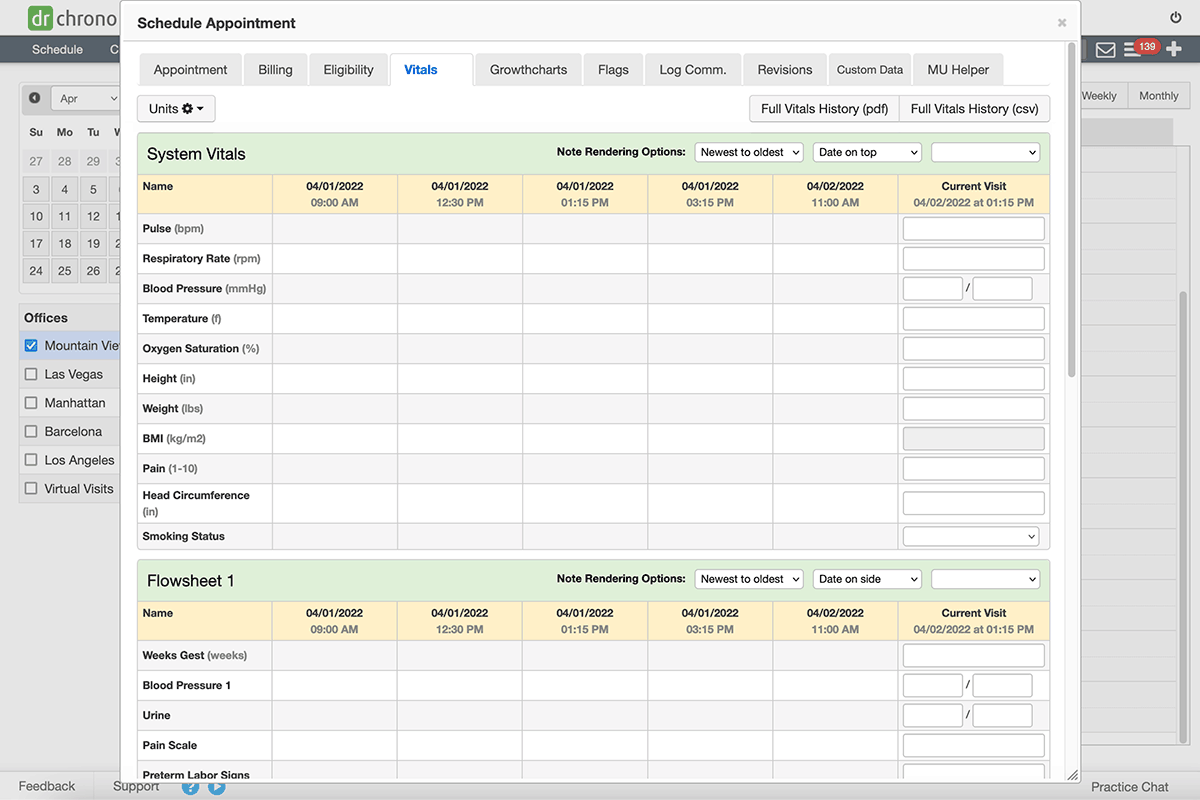Switch calendar to Weekly view

tap(1101, 96)
